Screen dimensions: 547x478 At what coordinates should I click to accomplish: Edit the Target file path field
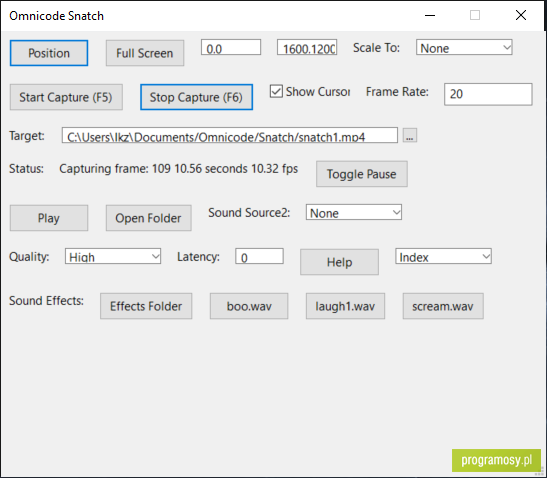tap(230, 135)
